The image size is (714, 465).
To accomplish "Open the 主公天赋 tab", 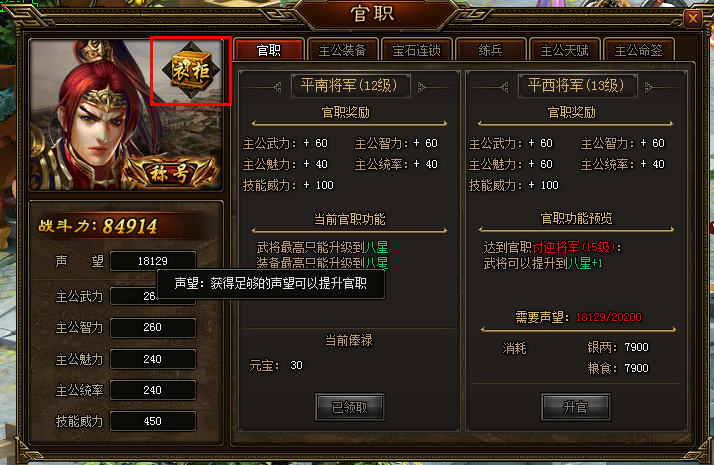I will tap(564, 50).
